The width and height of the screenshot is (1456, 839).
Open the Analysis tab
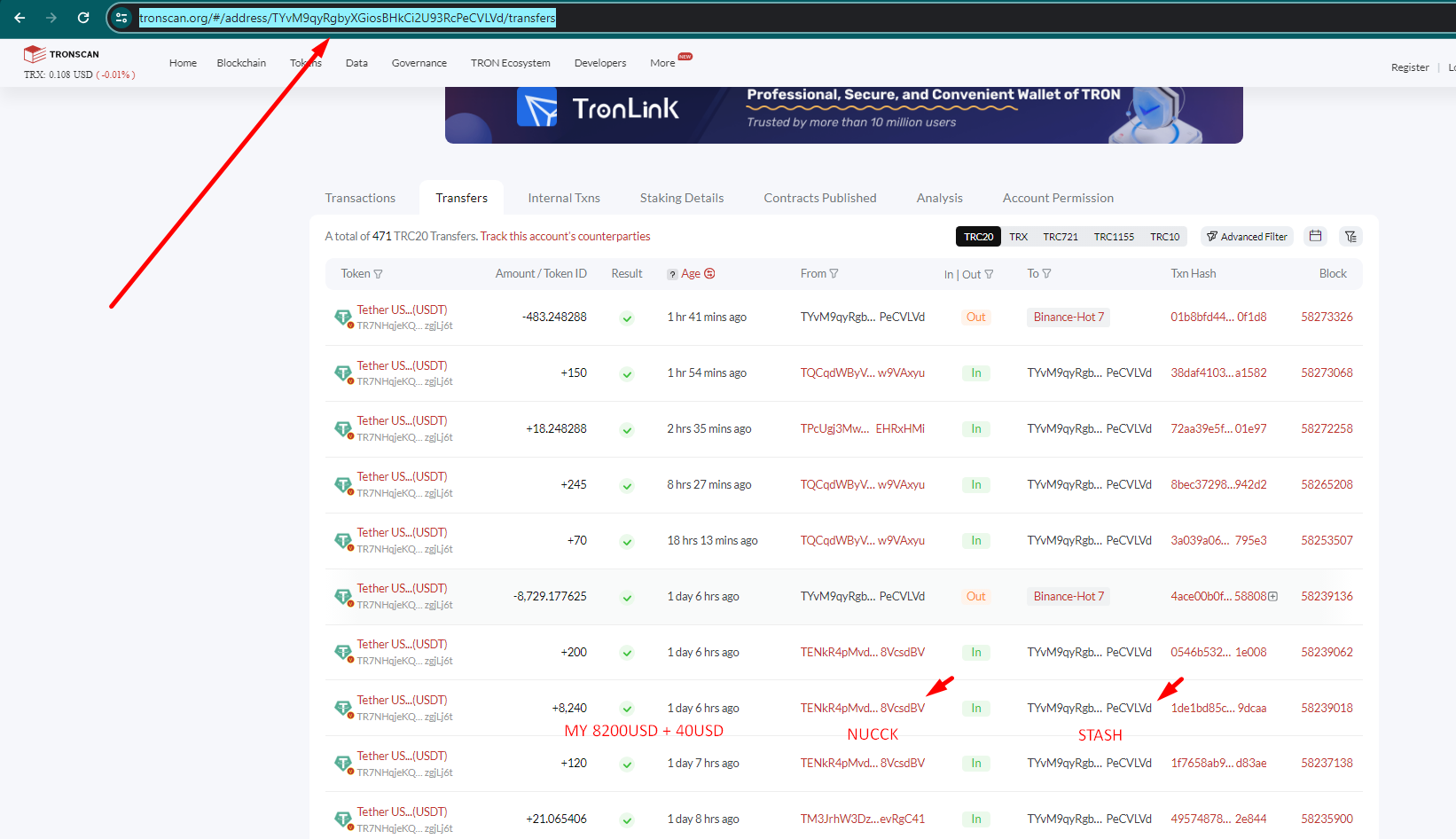(939, 198)
